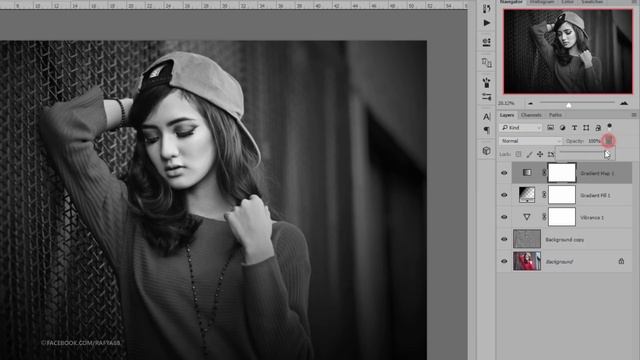The image size is (640, 360).
Task: Hide the Gradient Map 1 layer
Action: coord(504,173)
